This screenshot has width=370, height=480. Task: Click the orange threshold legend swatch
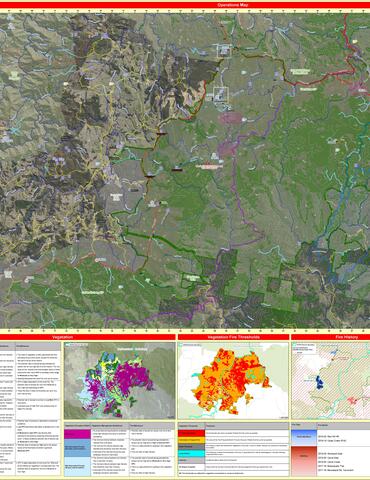coord(191,440)
